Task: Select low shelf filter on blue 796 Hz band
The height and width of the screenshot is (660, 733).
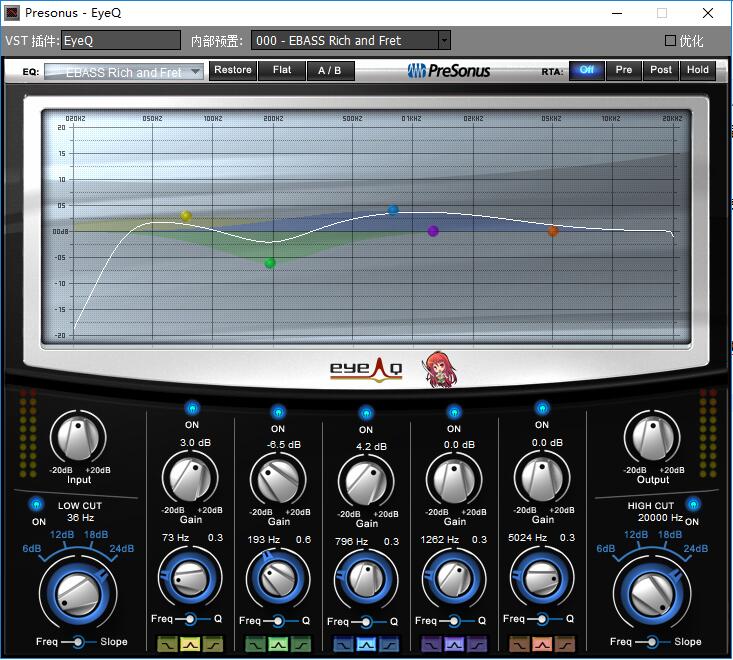Action: 343,645
